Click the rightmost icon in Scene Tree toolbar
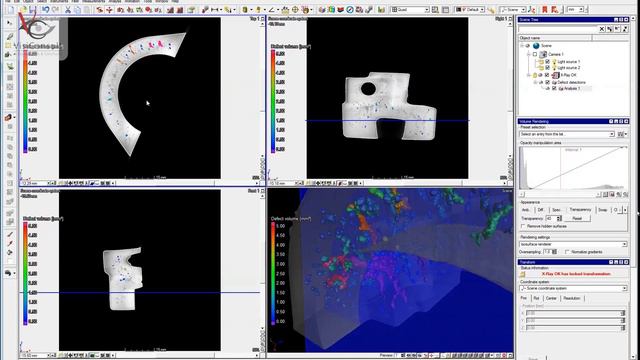This screenshot has height=360, width=640. (625, 29)
